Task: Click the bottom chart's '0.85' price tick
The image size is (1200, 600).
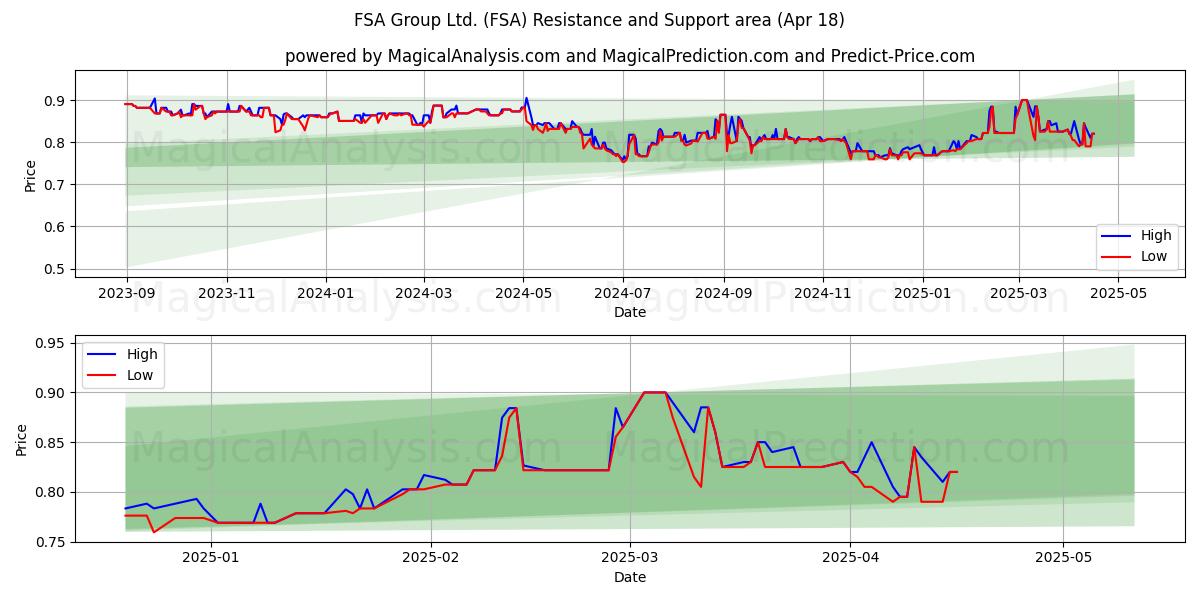Action: [51, 443]
